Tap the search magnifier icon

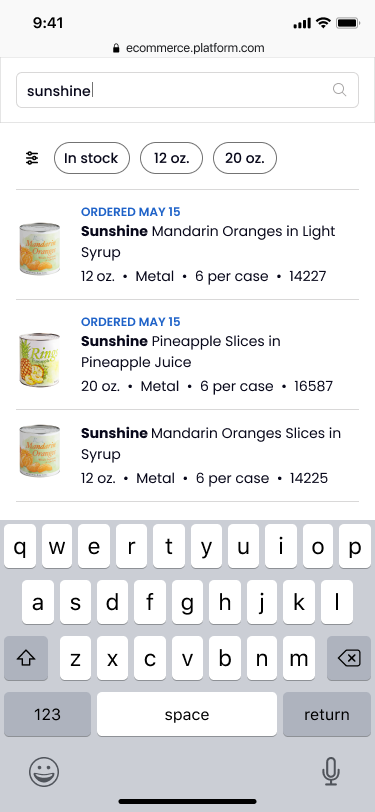click(339, 90)
